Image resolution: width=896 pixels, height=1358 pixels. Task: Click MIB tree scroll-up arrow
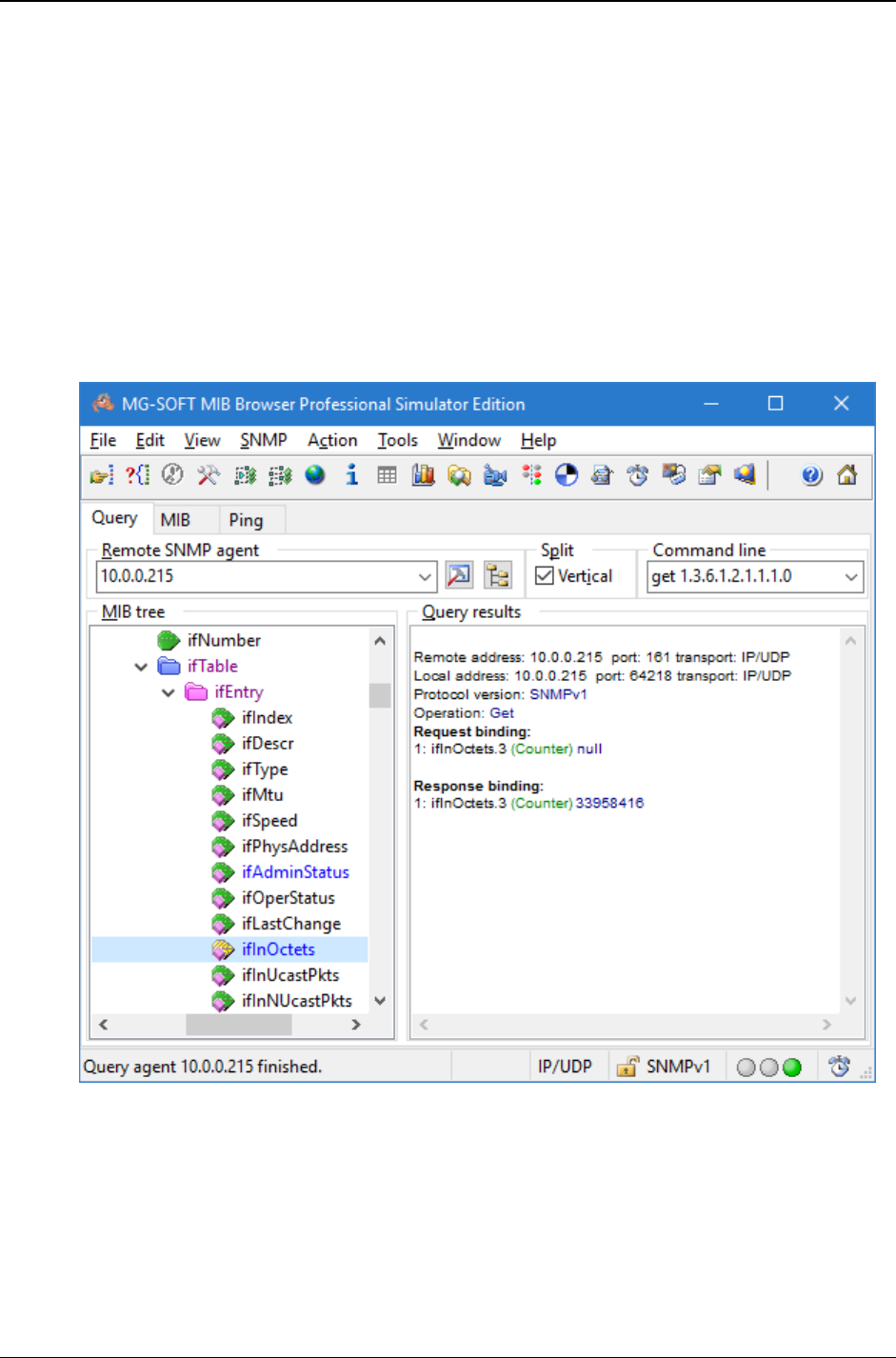click(380, 641)
